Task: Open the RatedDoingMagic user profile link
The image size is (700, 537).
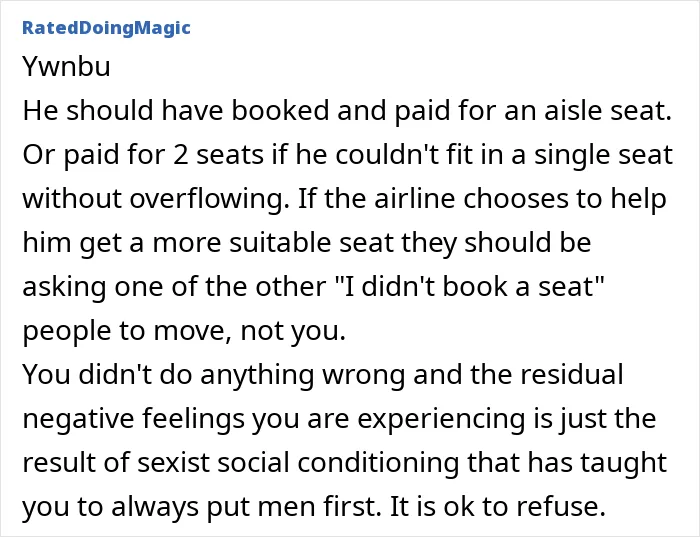Action: 106,28
